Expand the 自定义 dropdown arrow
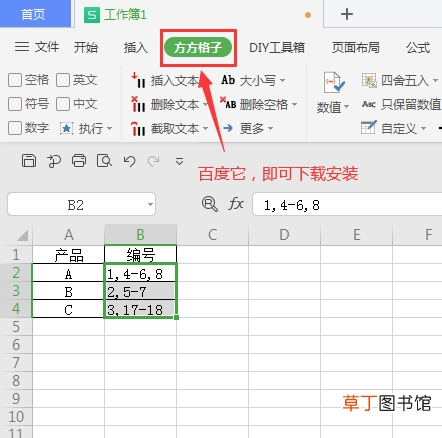 tap(423, 128)
